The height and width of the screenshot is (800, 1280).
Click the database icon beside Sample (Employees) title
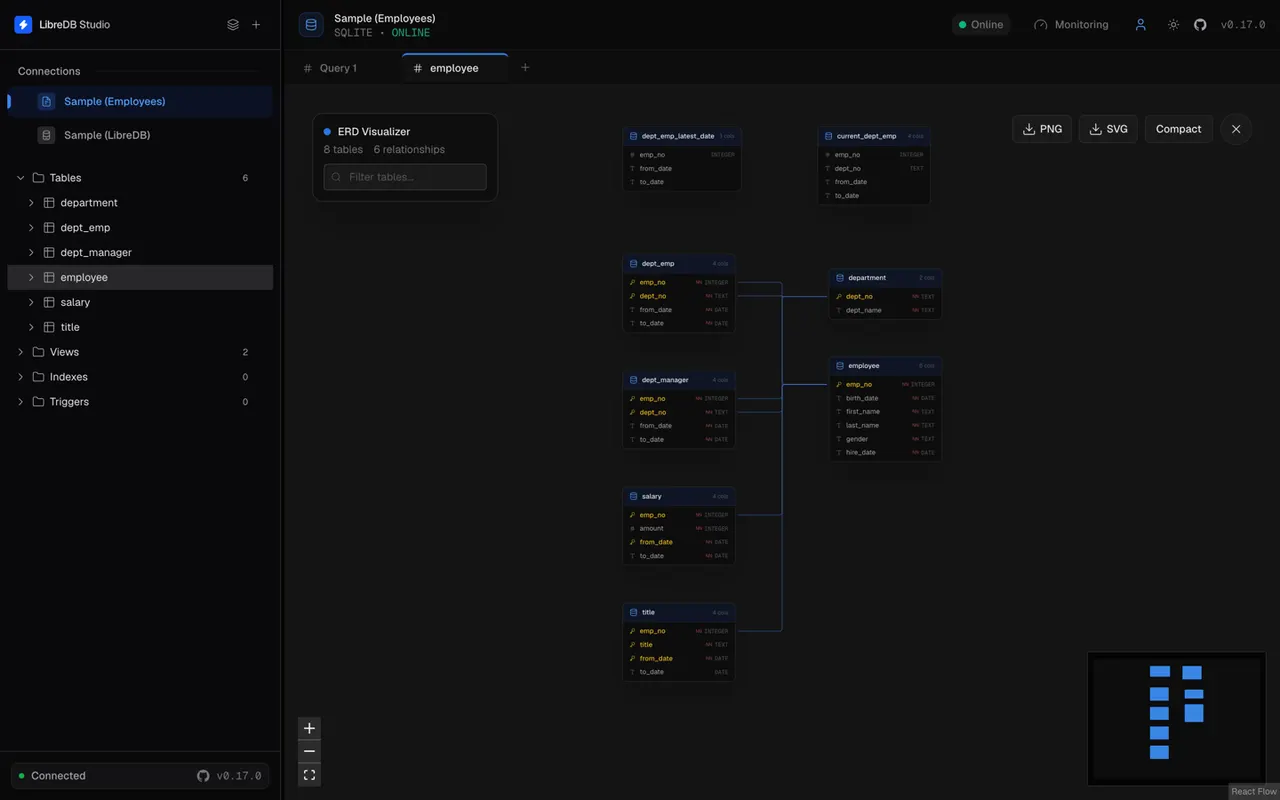311,25
